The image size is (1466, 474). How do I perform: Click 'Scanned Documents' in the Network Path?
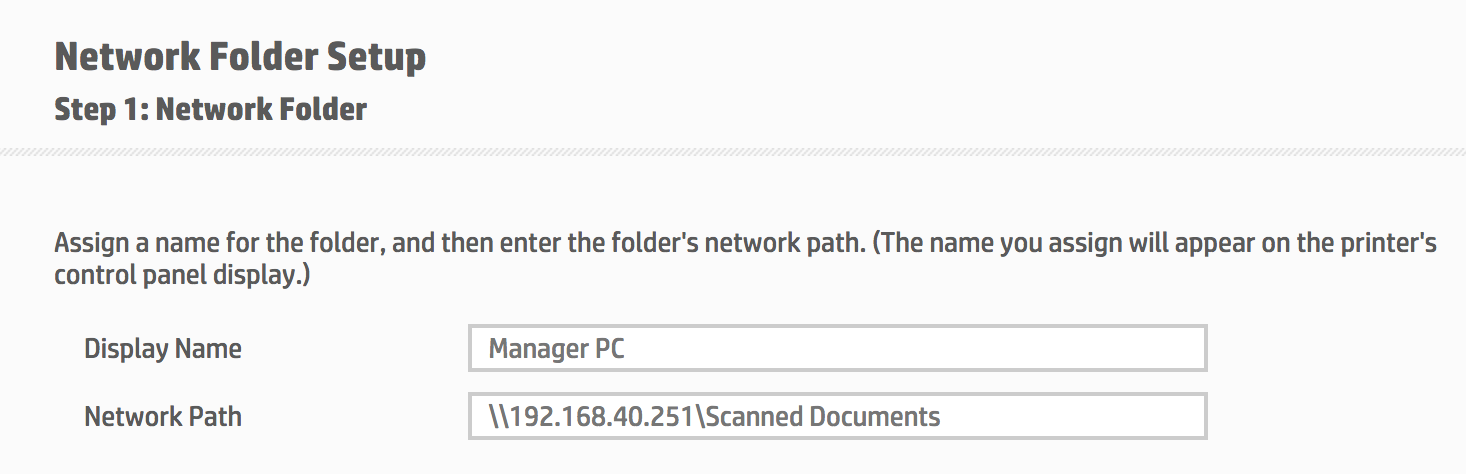coord(824,416)
